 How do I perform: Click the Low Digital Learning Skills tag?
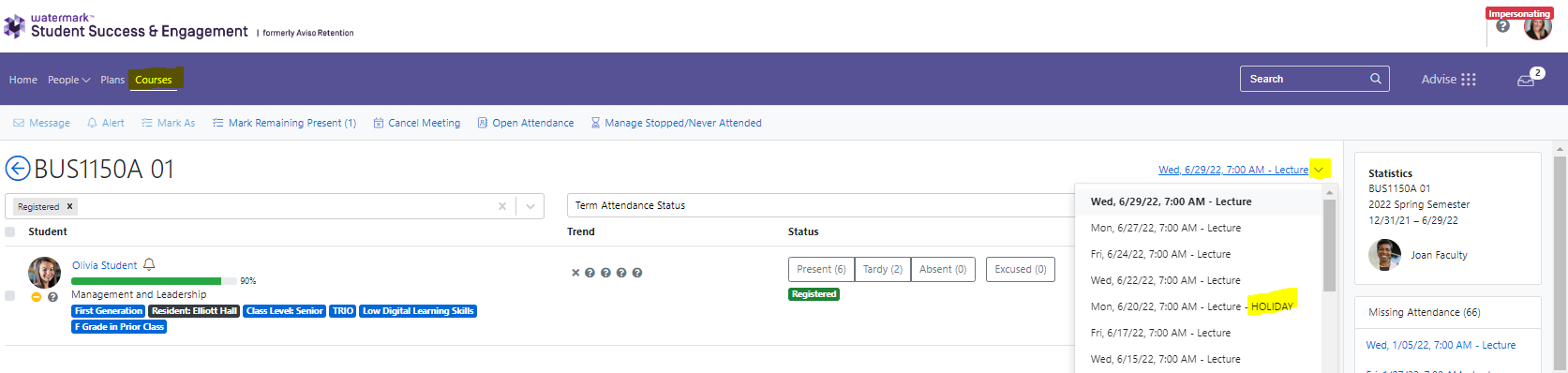(418, 311)
